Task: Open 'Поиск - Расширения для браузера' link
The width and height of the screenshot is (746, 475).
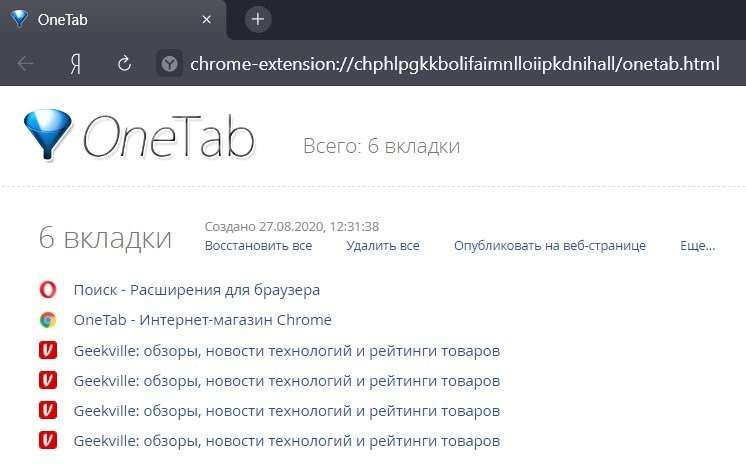Action: pos(196,290)
